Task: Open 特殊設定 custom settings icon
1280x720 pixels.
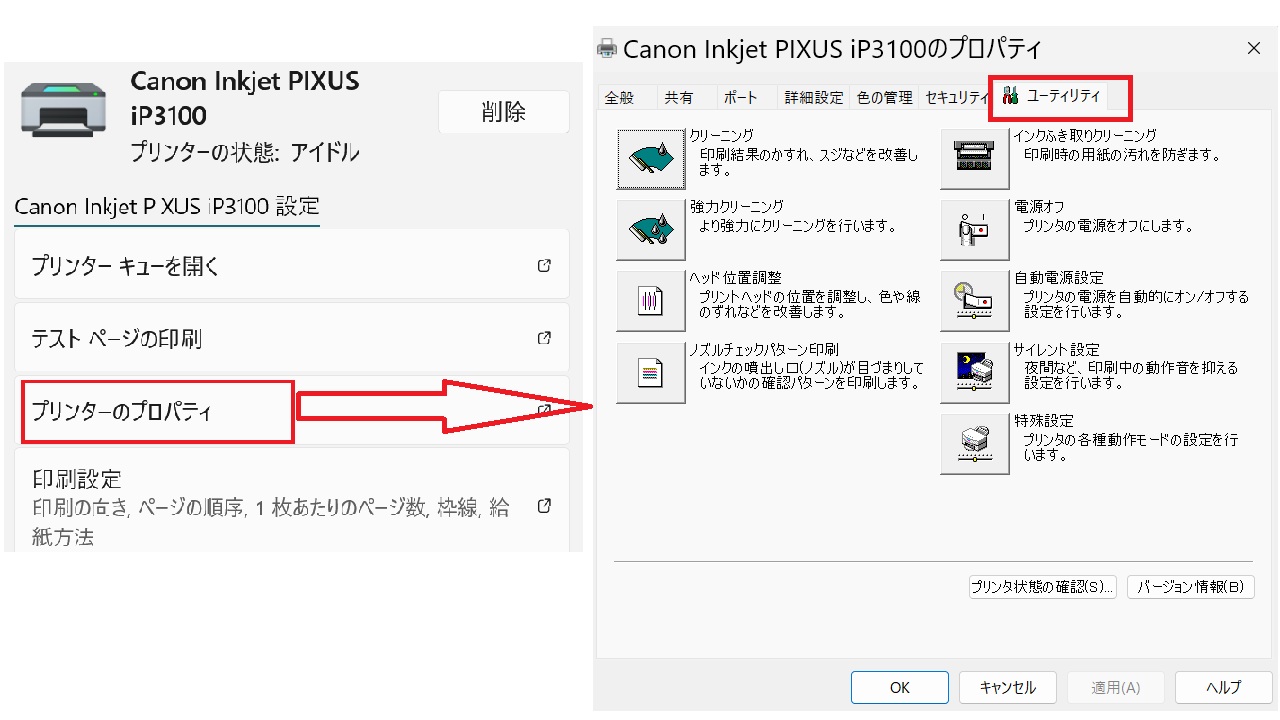Action: click(x=974, y=444)
